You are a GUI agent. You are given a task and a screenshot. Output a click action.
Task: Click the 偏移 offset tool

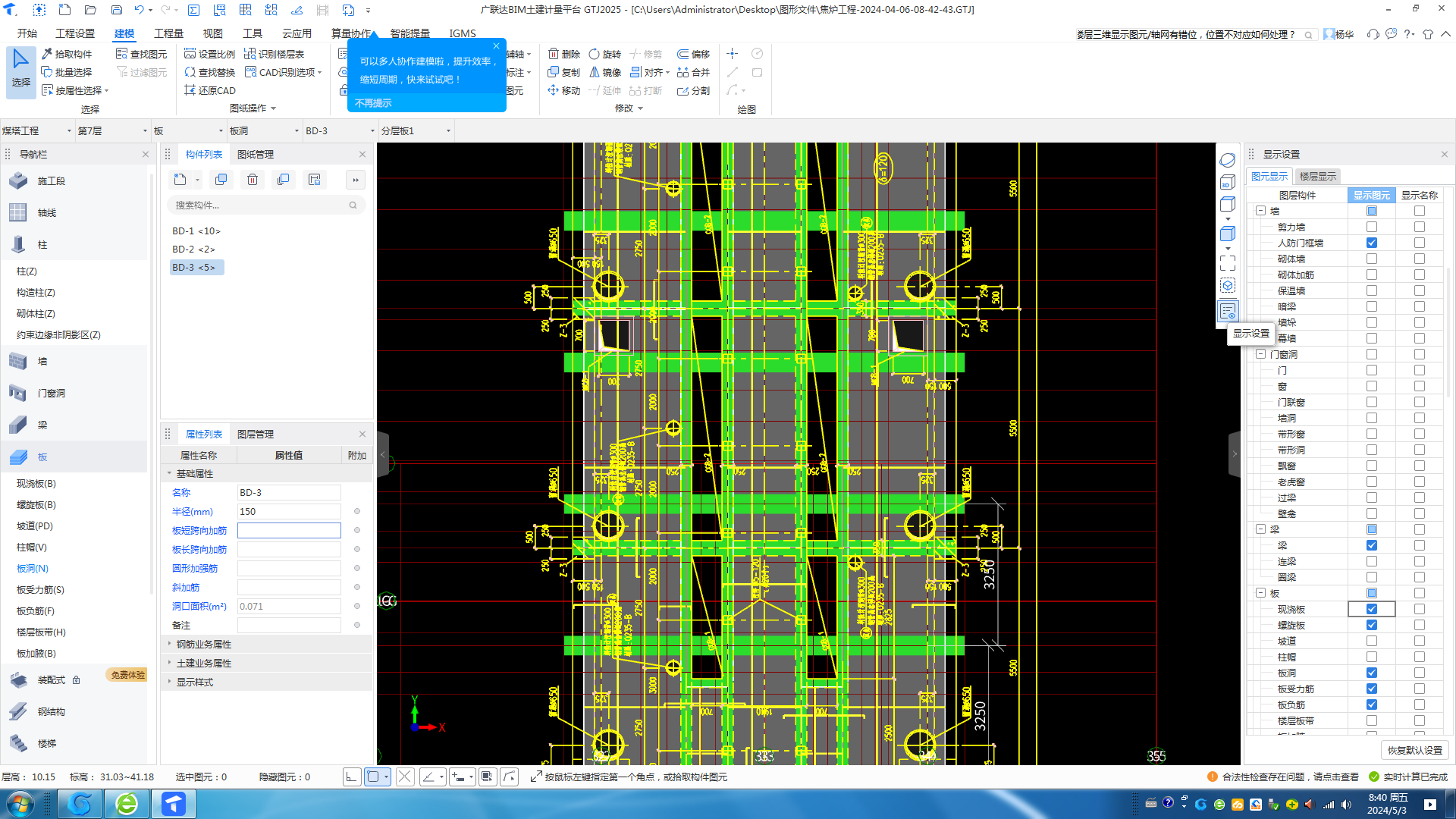pyautogui.click(x=694, y=54)
